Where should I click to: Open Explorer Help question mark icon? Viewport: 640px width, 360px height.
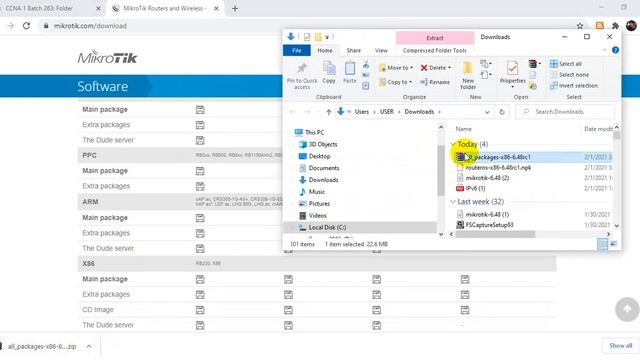[x=615, y=50]
